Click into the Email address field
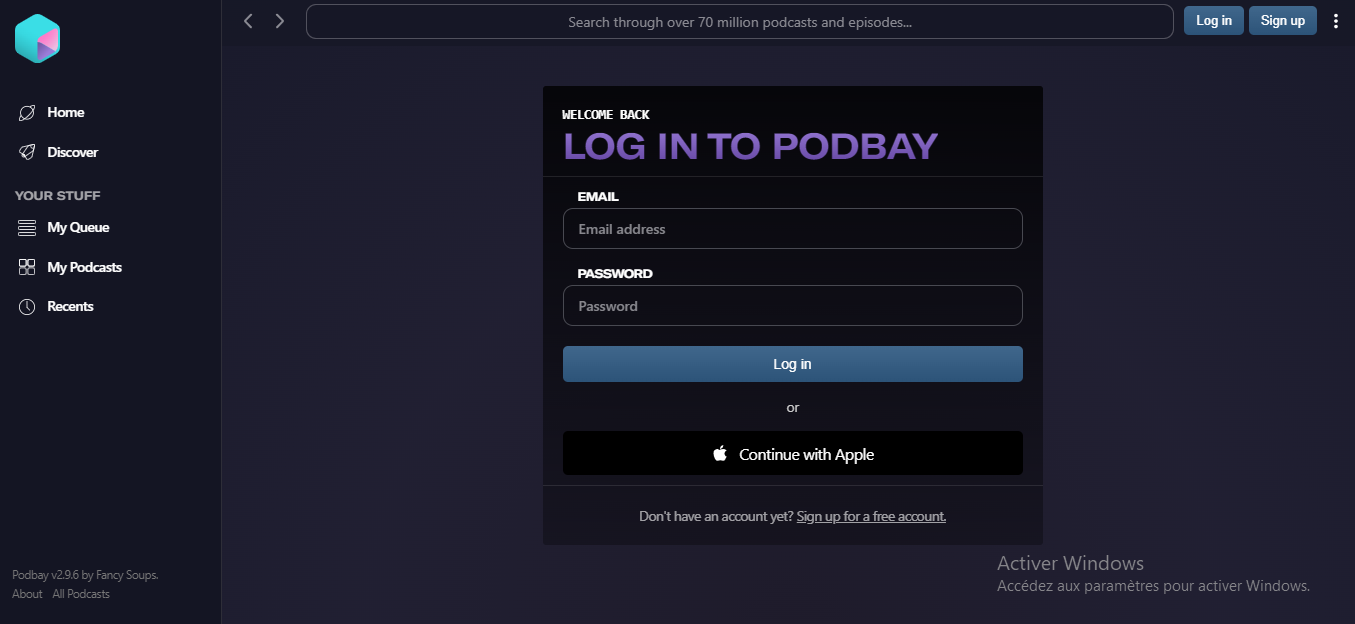This screenshot has width=1355, height=624. (x=793, y=229)
